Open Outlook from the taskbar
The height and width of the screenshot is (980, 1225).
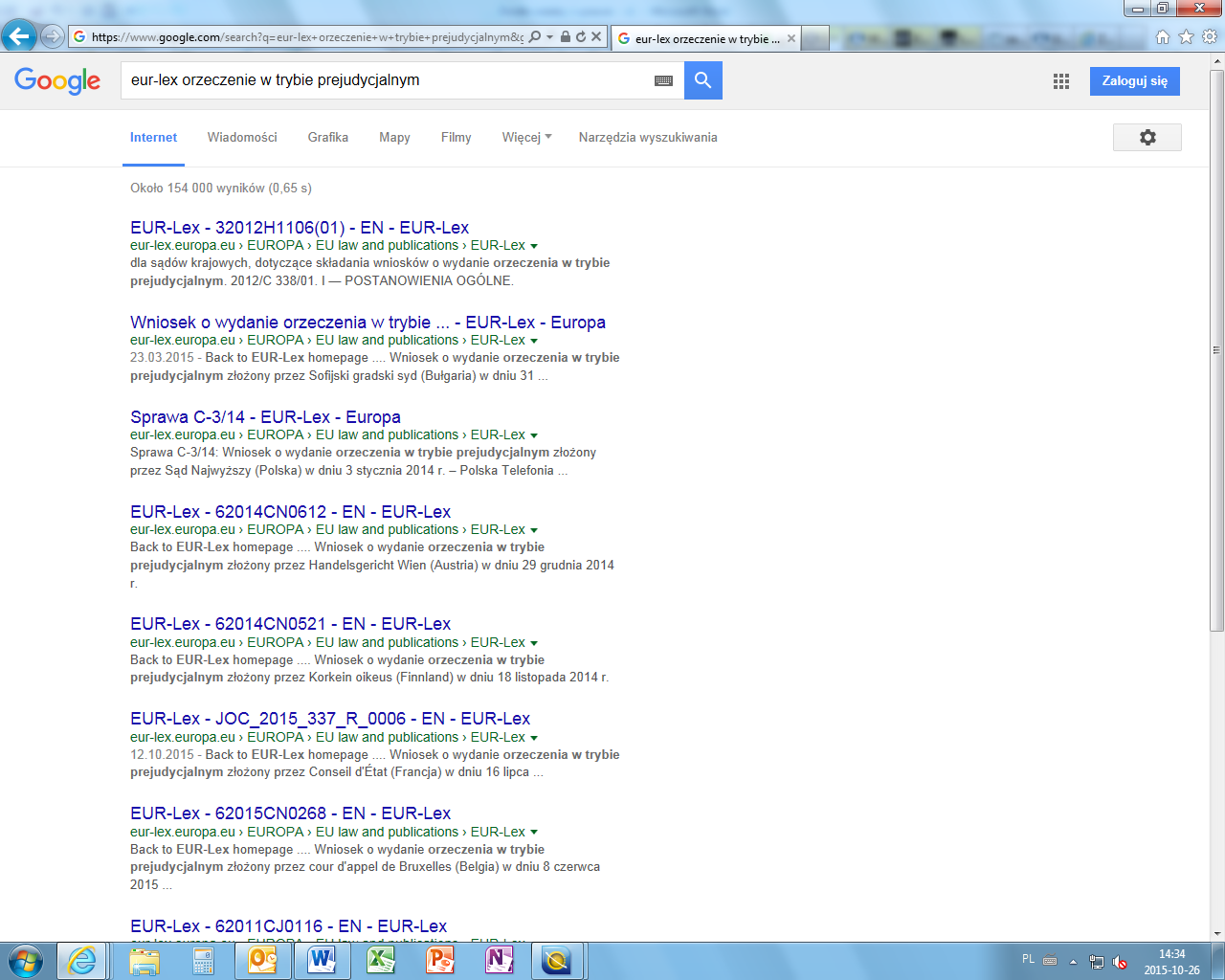pos(262,961)
